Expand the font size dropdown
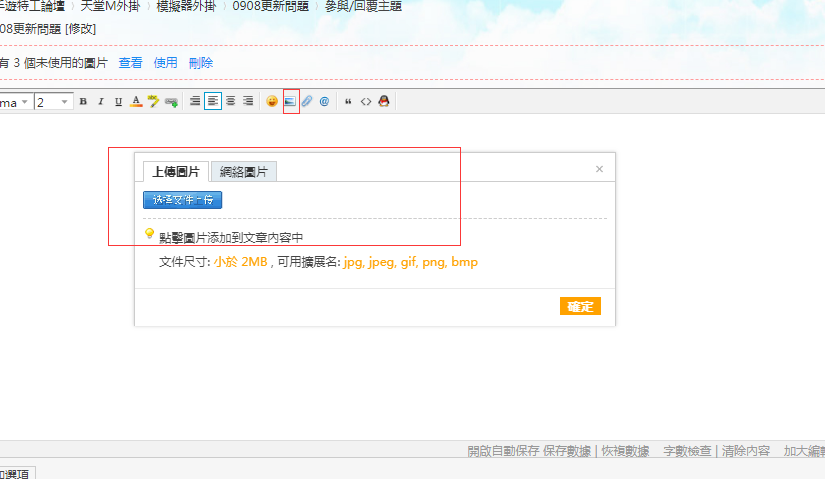 click(x=65, y=101)
